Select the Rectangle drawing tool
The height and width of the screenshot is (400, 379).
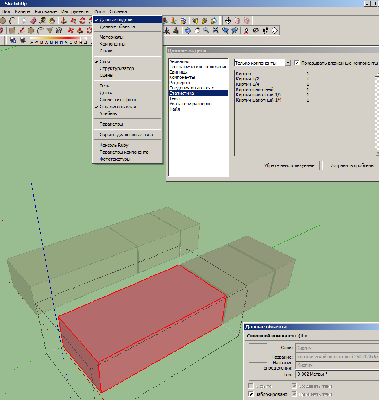click(x=12, y=31)
